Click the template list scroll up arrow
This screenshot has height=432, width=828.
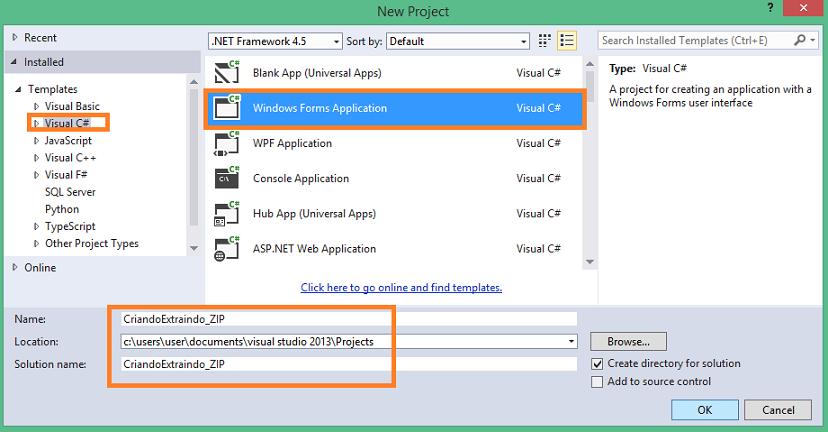click(x=590, y=64)
